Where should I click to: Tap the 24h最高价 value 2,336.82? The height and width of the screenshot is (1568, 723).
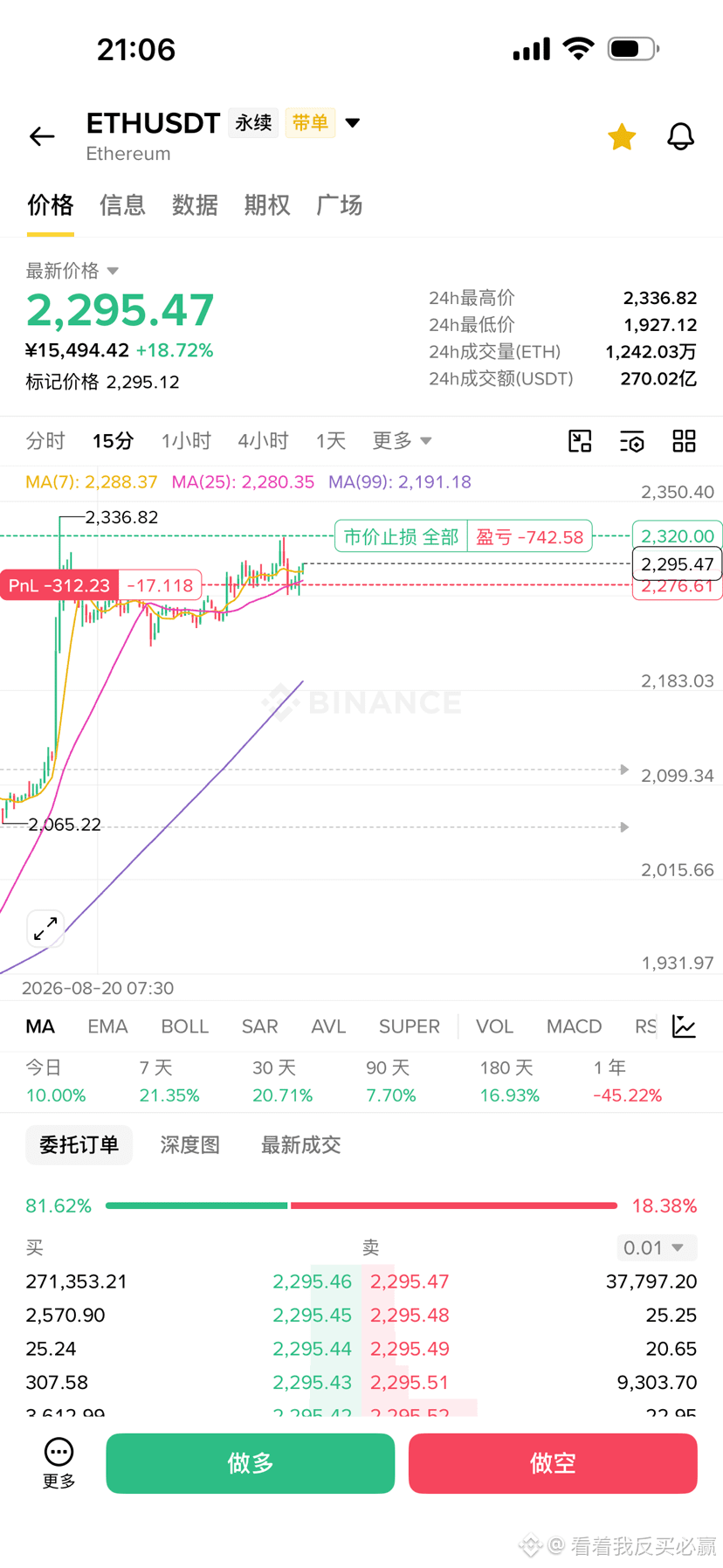[660, 298]
